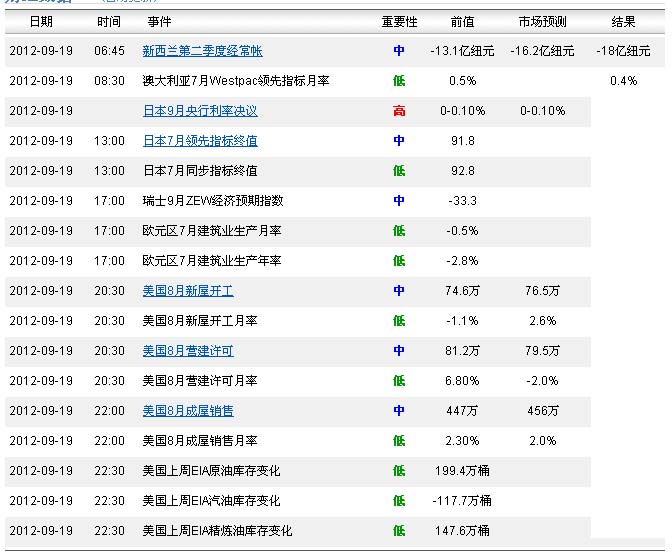The width and height of the screenshot is (672, 560).
Task: Click 低 importance for 澳大利亚7月Westpac领先指标月率
Action: pyautogui.click(x=399, y=81)
